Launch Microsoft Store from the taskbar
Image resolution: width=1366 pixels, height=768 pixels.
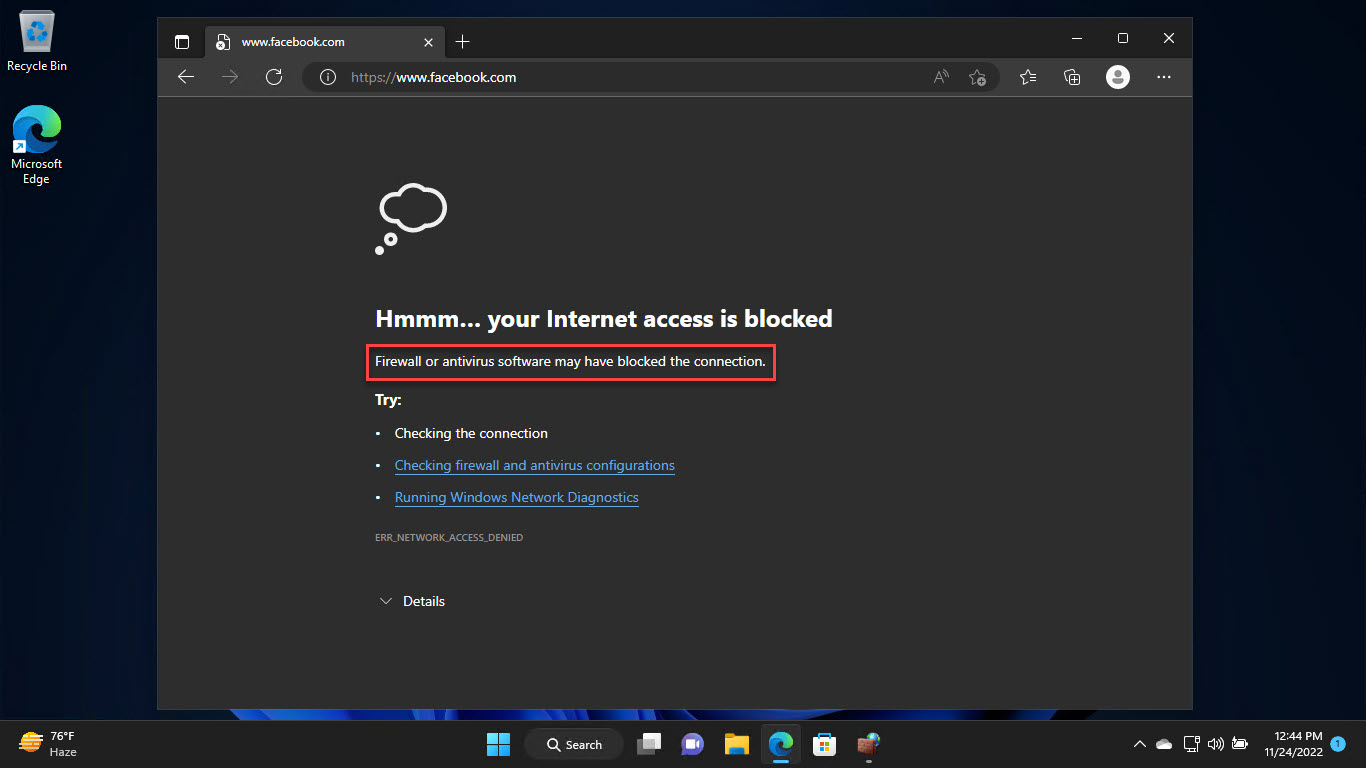(824, 744)
